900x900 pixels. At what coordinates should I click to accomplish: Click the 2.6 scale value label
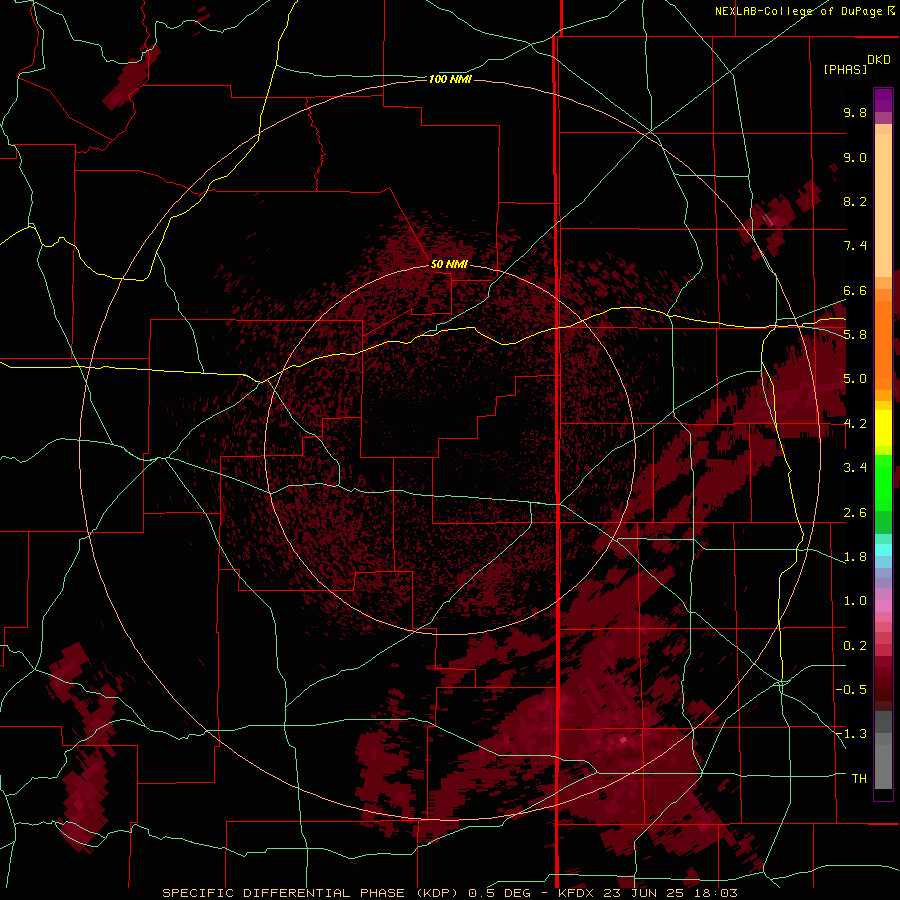(855, 513)
